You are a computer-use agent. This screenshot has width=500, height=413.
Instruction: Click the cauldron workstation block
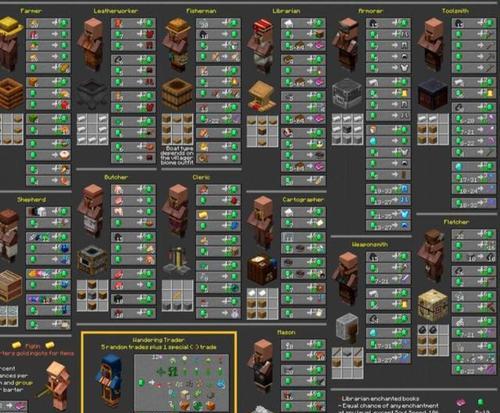coord(92,94)
